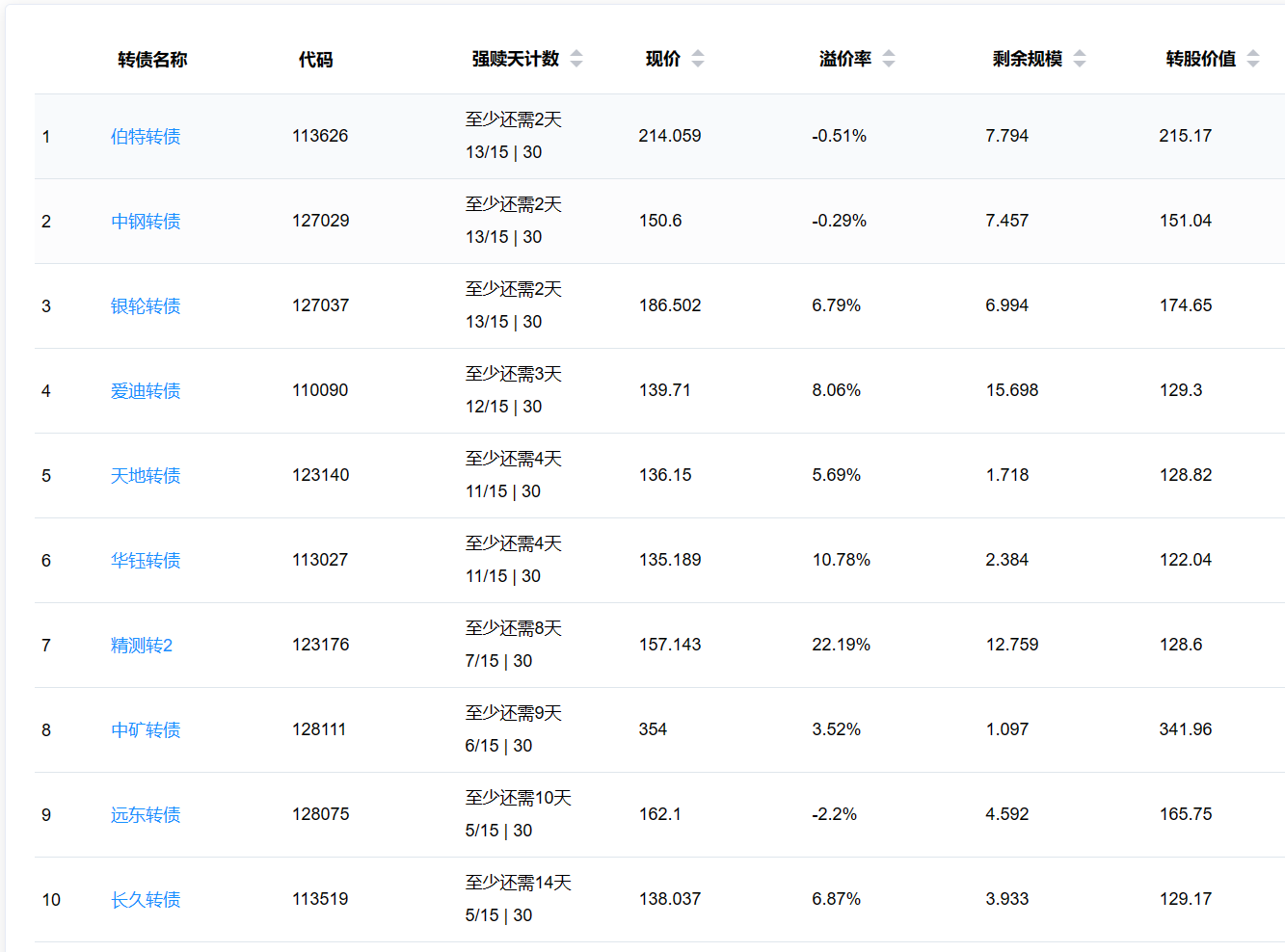
Task: Click the 转债名称 column header
Action: pos(152,60)
